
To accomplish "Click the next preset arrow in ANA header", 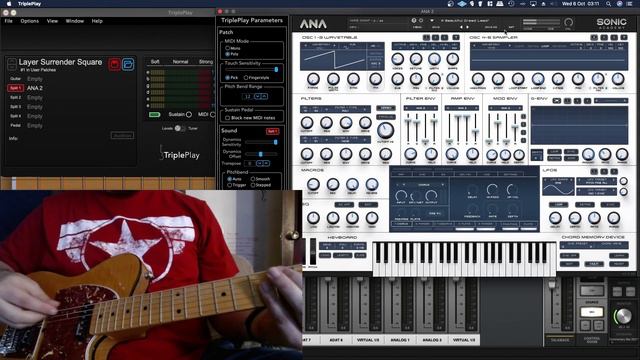I will [468, 27].
